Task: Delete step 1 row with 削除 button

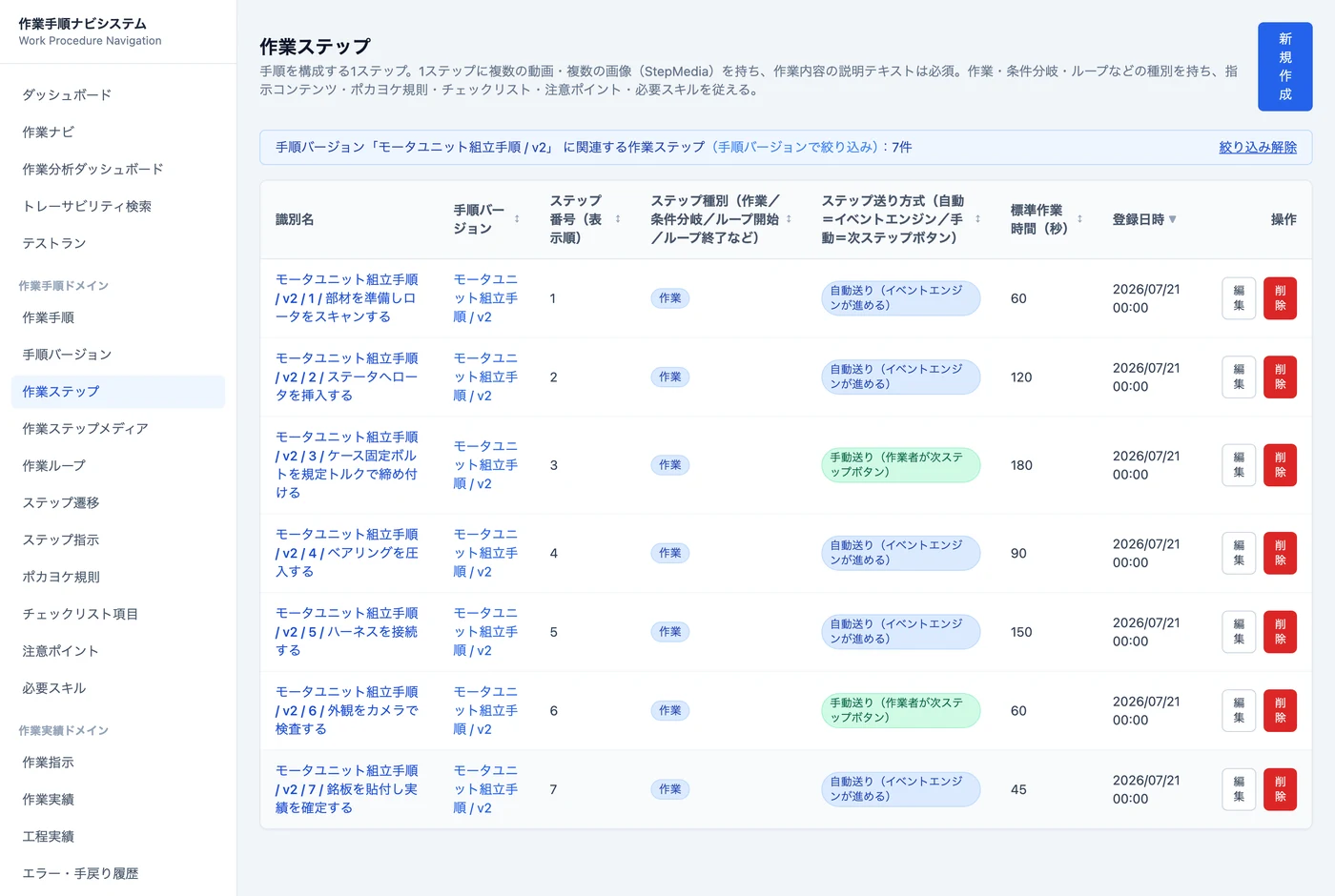Action: [1280, 298]
